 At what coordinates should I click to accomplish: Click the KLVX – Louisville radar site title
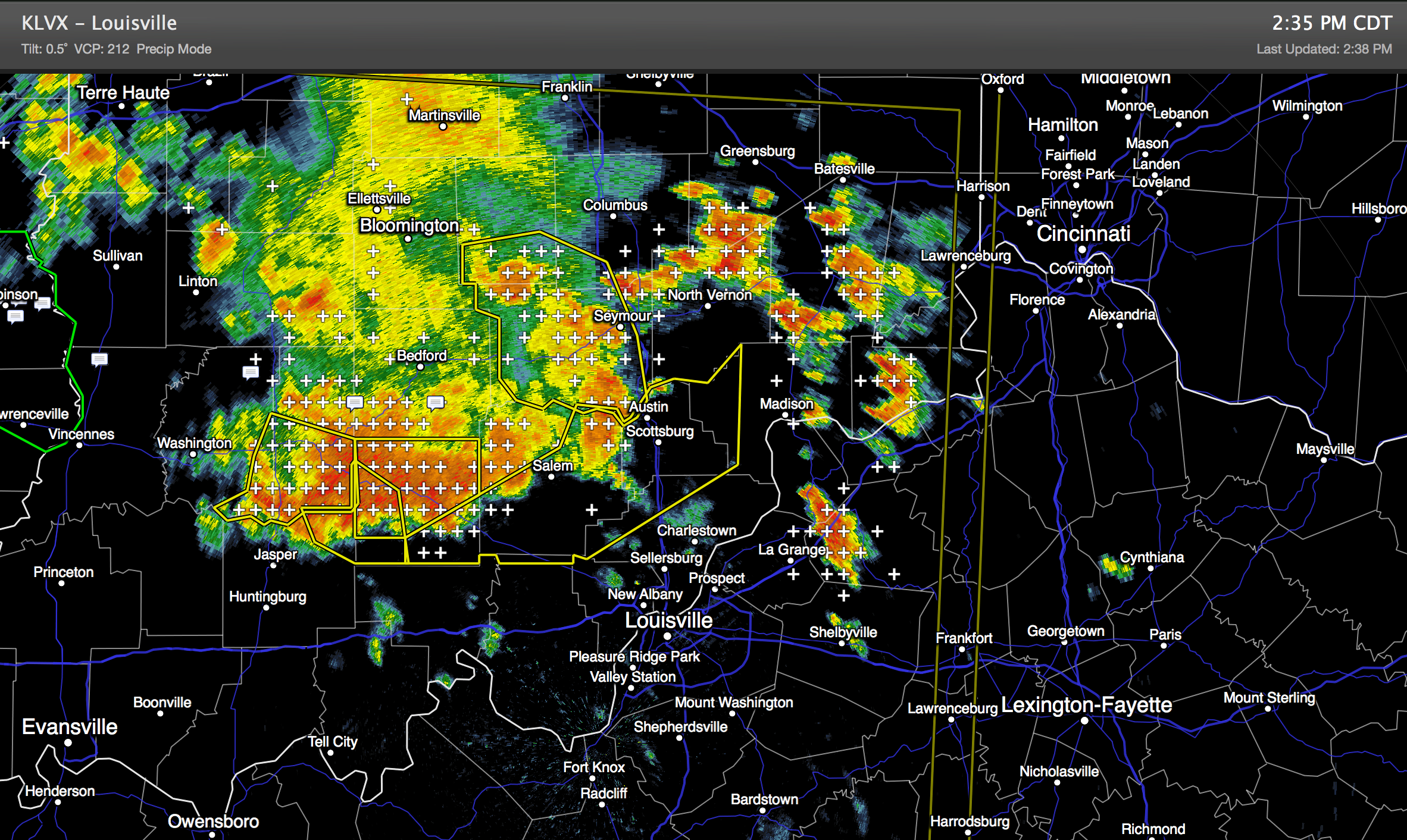(99, 23)
